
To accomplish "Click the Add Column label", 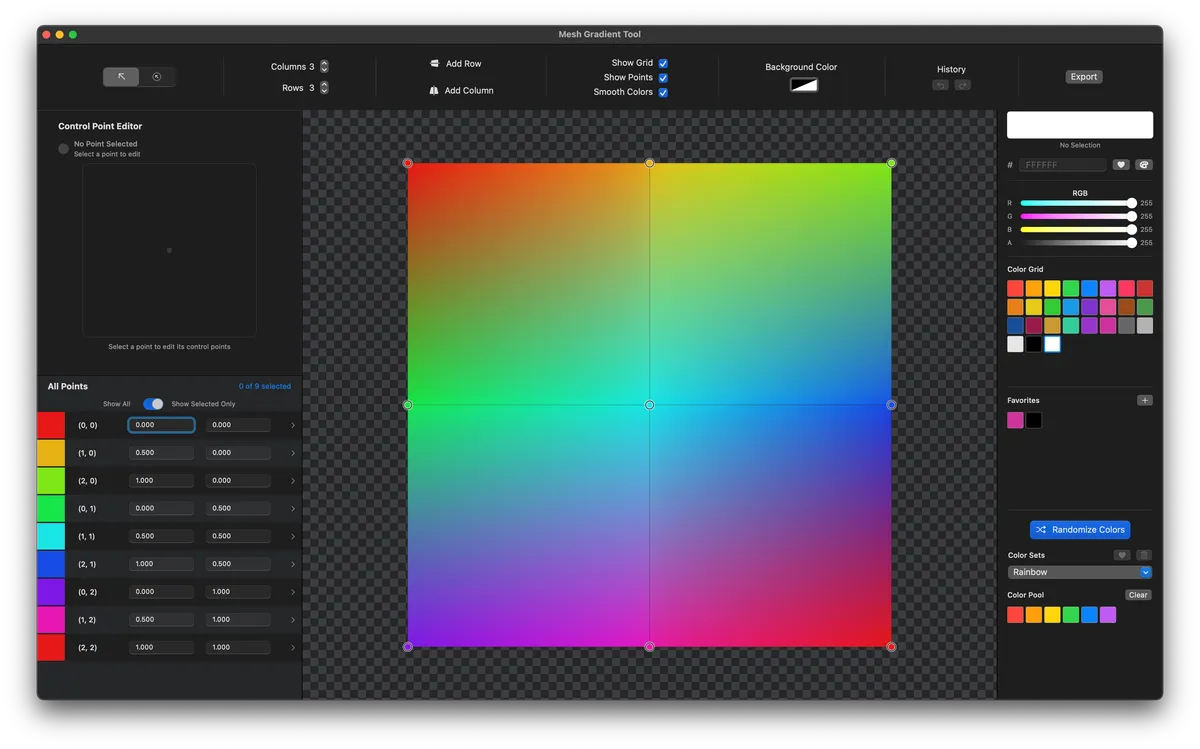I will pos(469,90).
